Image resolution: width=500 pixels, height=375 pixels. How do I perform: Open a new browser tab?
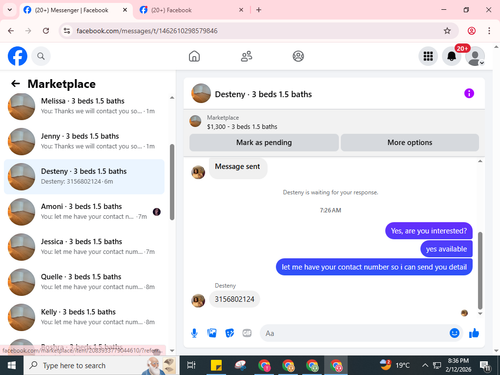(x=259, y=10)
